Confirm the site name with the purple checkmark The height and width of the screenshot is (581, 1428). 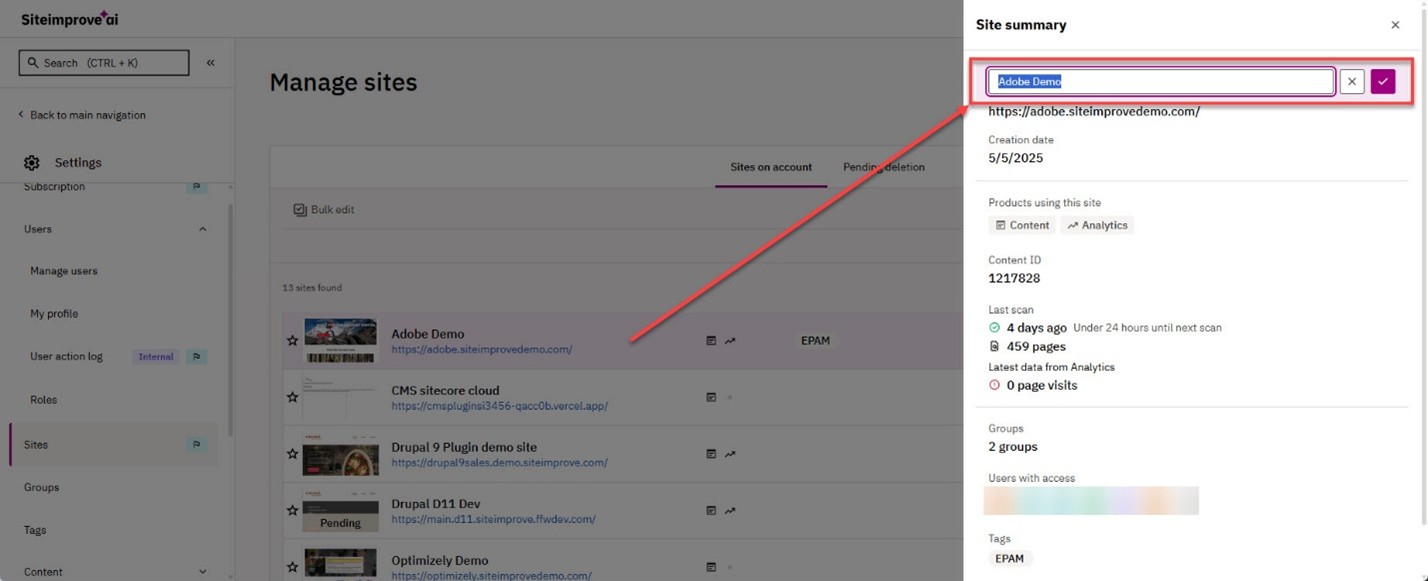tap(1383, 82)
